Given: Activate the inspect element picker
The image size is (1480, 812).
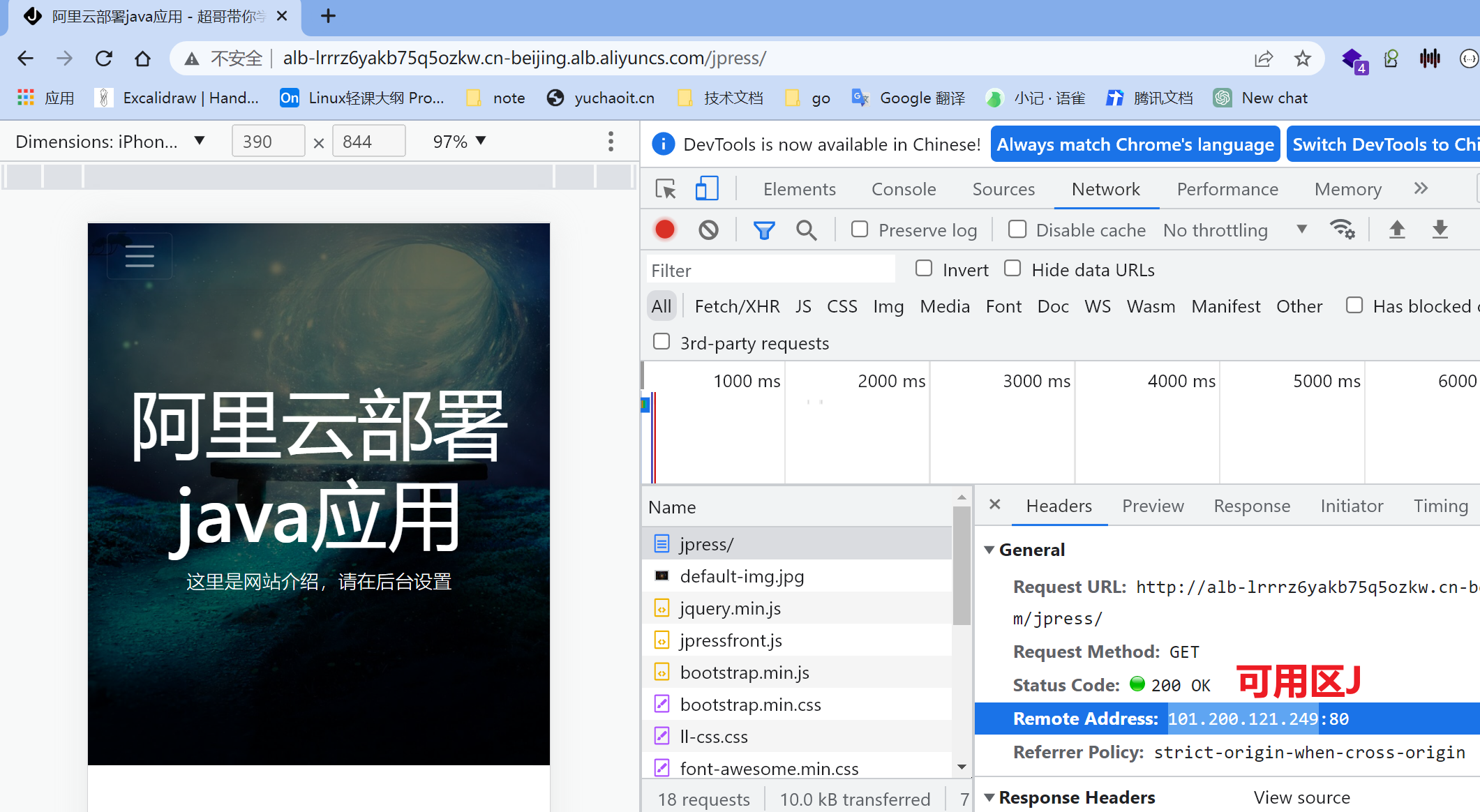Looking at the screenshot, I should pos(665,189).
